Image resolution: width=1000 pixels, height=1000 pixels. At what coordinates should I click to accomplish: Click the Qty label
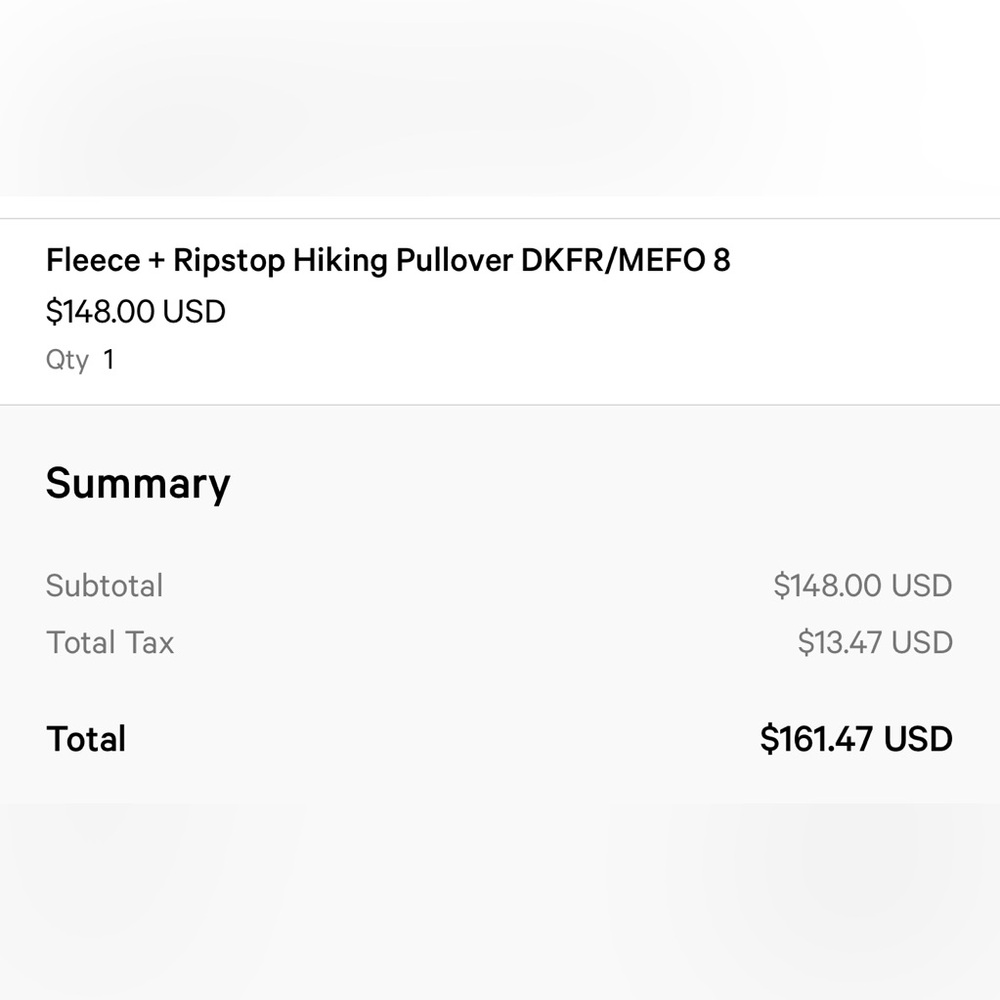click(x=67, y=360)
